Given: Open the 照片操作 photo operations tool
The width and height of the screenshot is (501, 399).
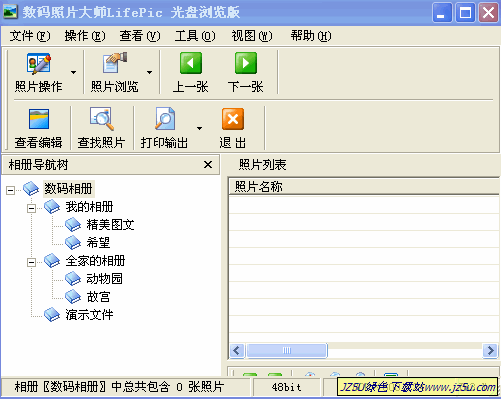Looking at the screenshot, I should click(x=38, y=72).
